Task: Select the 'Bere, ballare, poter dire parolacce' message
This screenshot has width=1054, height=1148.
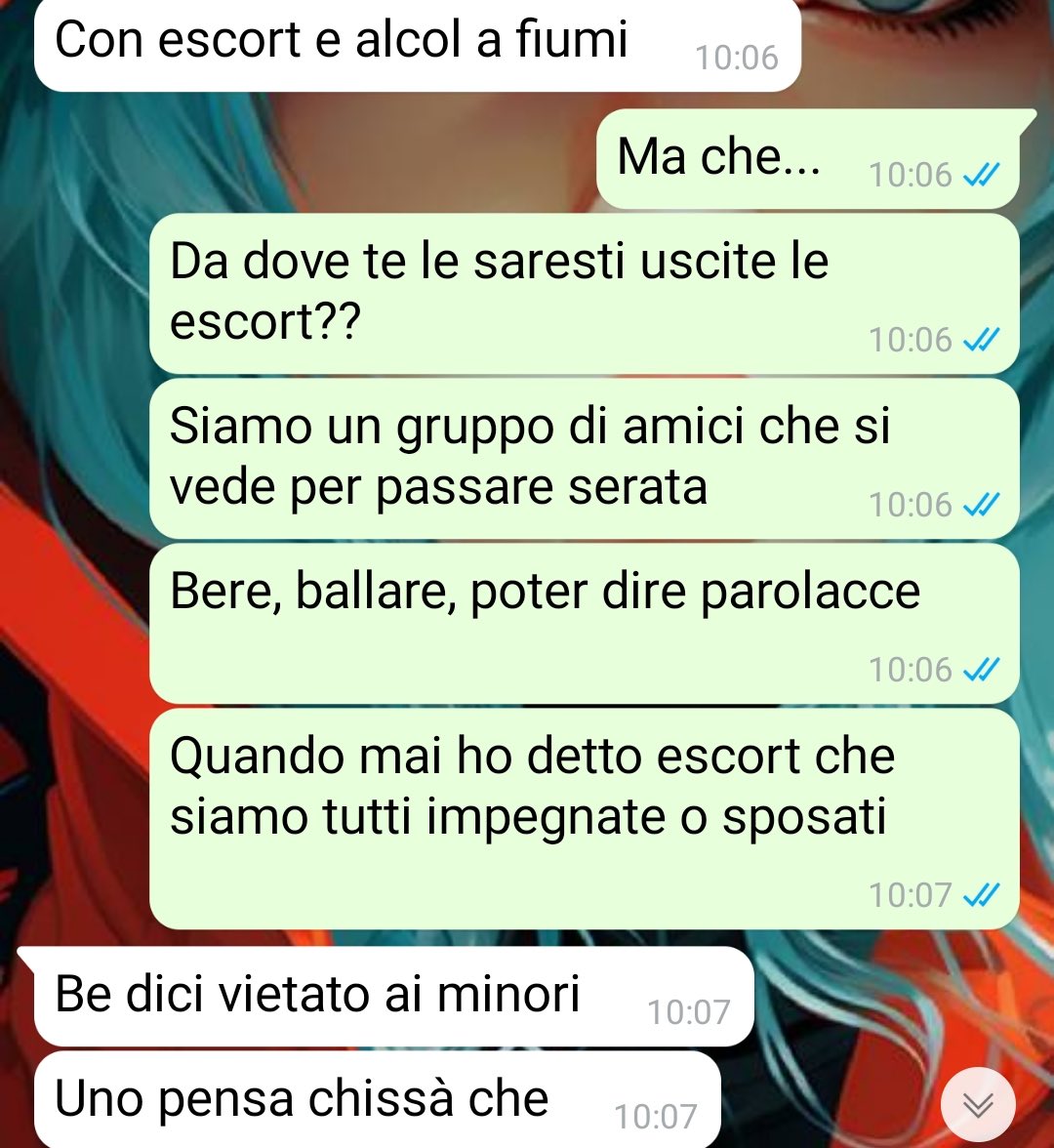Action: point(584,623)
